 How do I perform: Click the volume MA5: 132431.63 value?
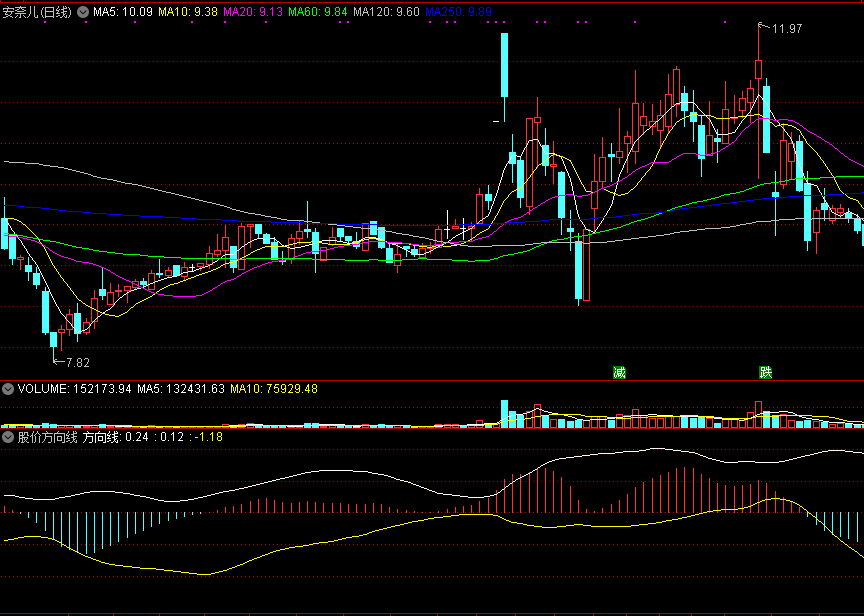tap(181, 389)
